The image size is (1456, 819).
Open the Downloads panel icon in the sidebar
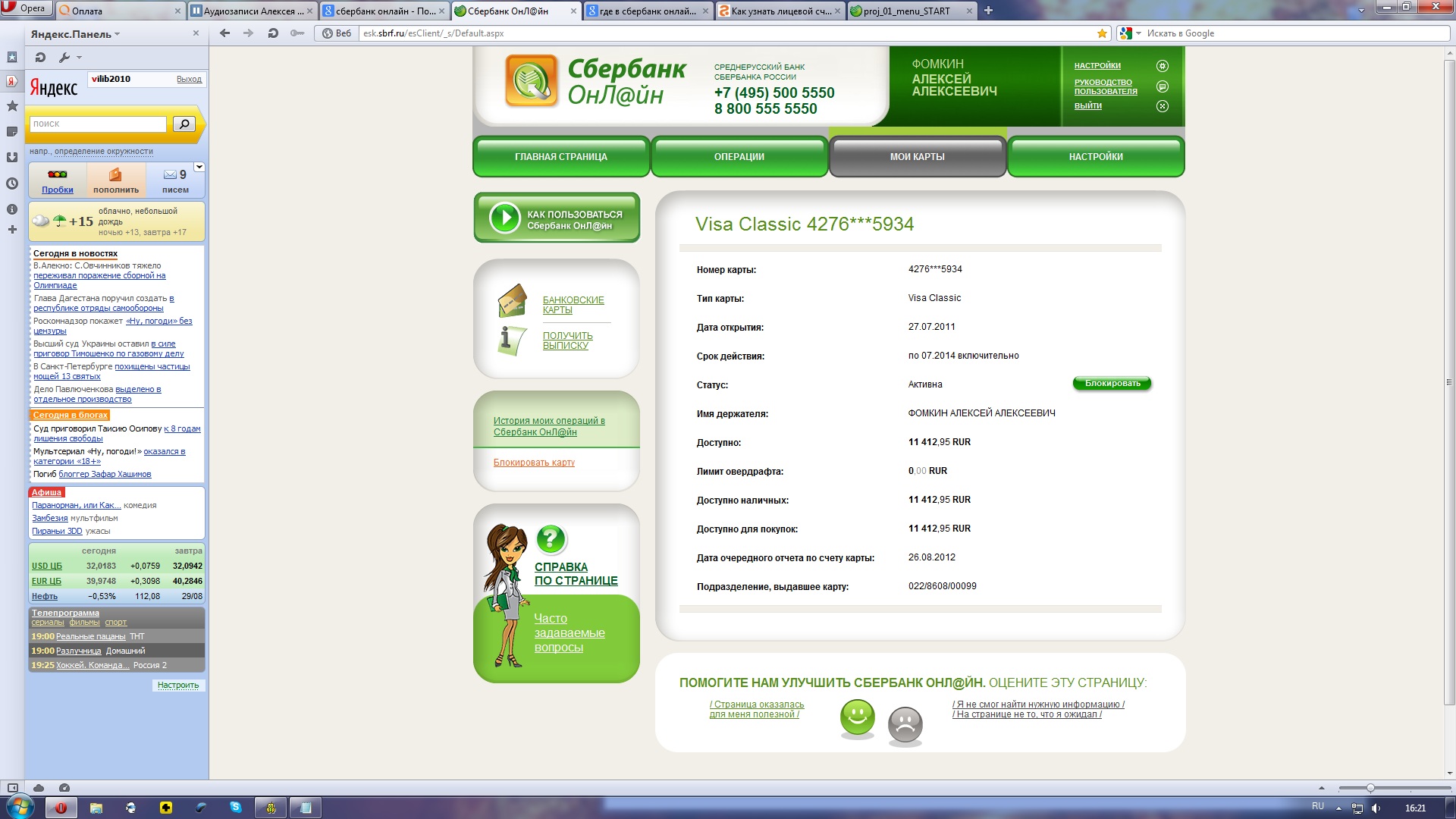pos(12,158)
